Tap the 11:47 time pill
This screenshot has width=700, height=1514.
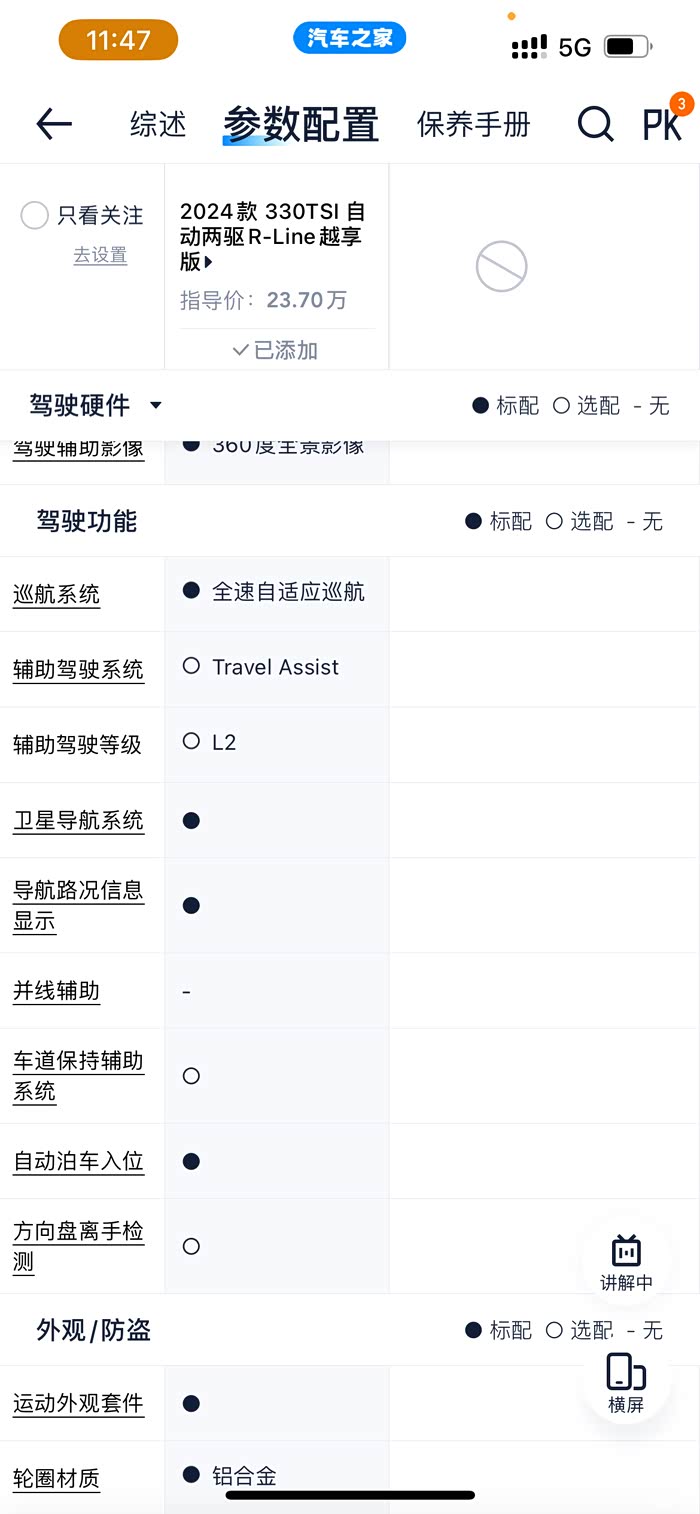118,40
